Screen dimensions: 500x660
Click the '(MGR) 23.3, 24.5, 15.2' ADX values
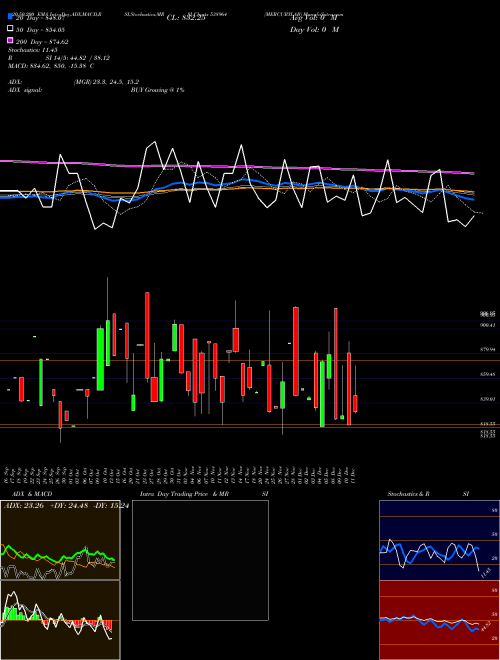click(x=106, y=82)
